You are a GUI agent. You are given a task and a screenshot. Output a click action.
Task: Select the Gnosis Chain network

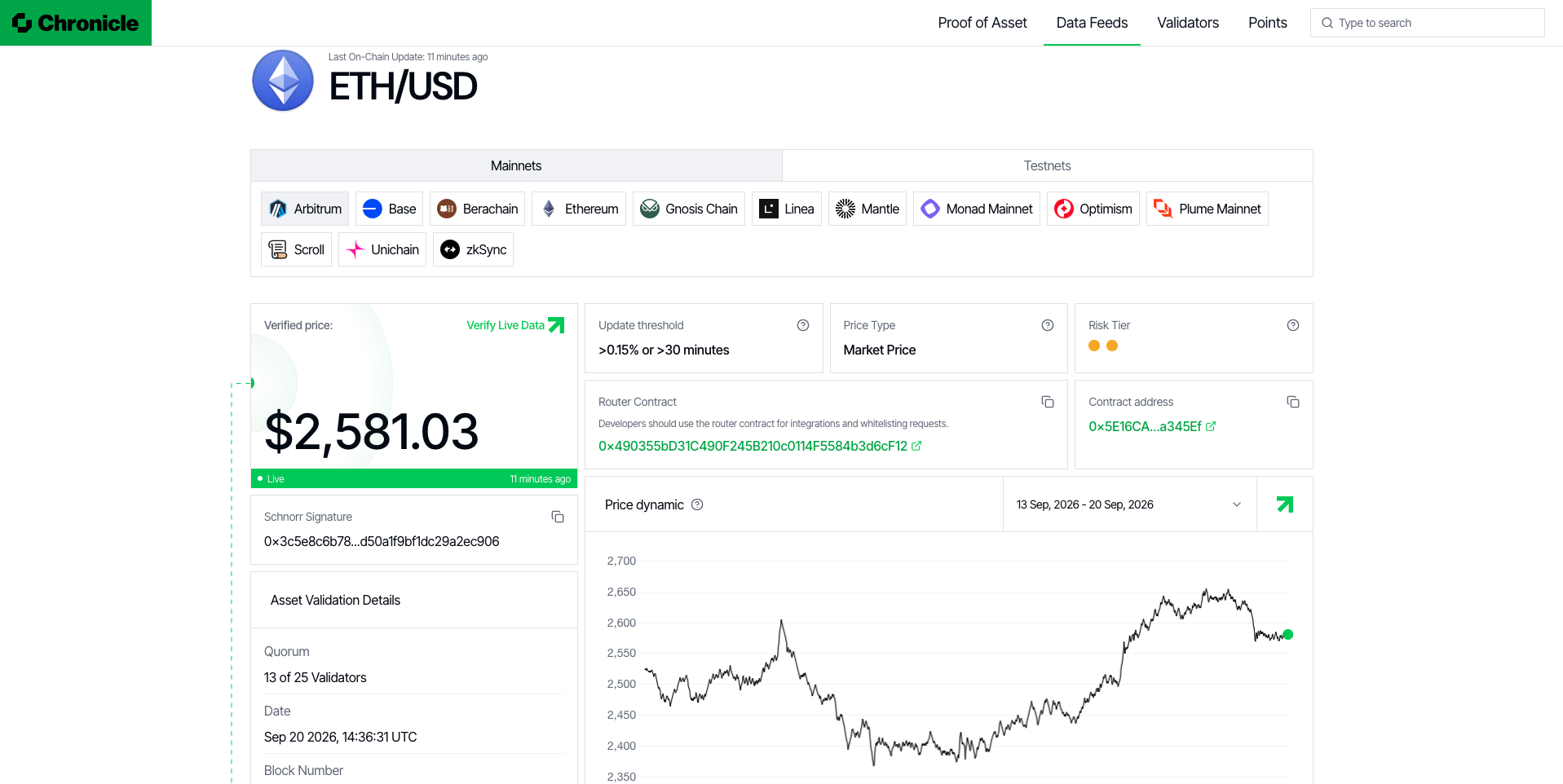click(x=689, y=209)
